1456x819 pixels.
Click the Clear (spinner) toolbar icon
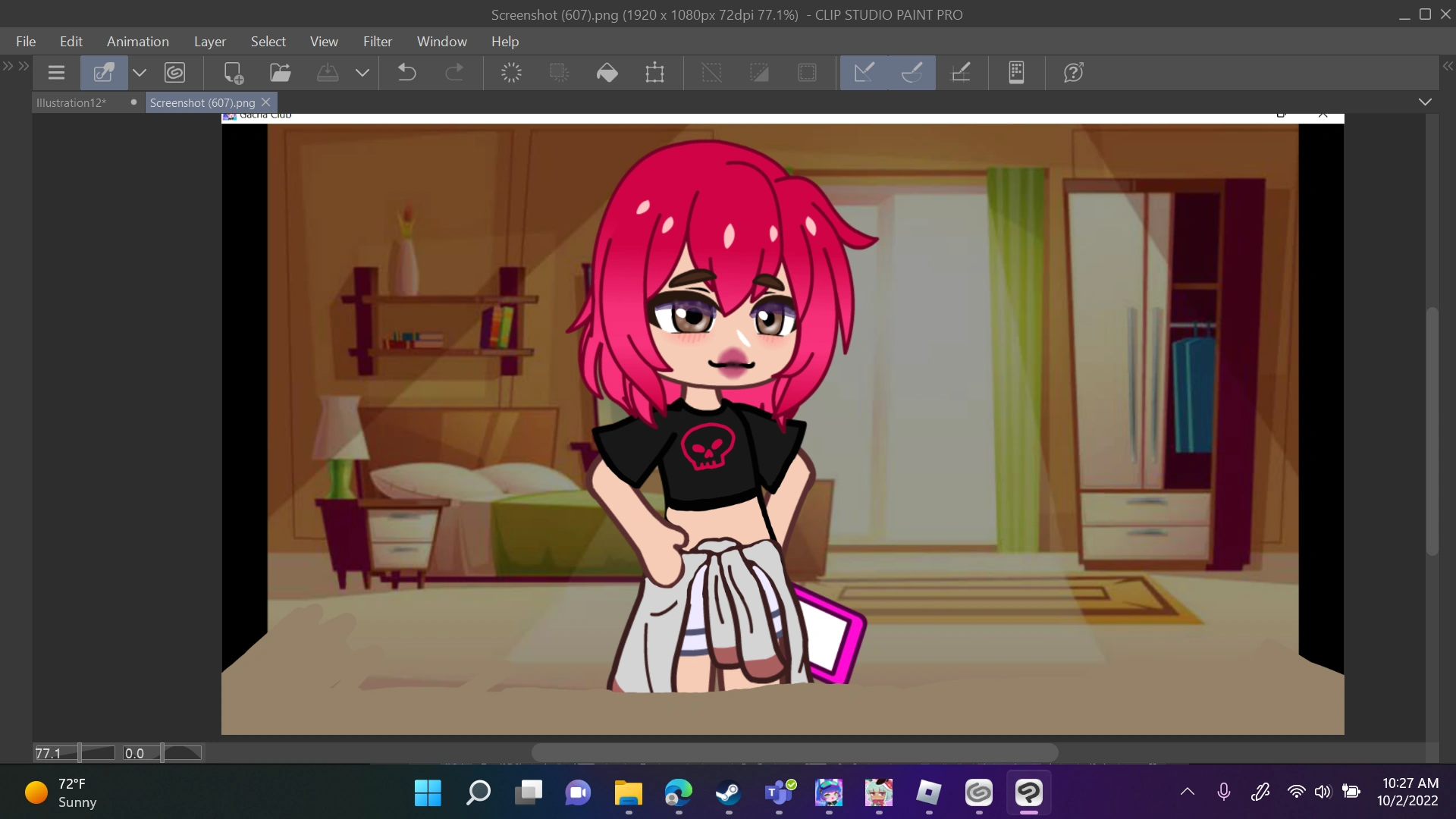click(x=511, y=73)
